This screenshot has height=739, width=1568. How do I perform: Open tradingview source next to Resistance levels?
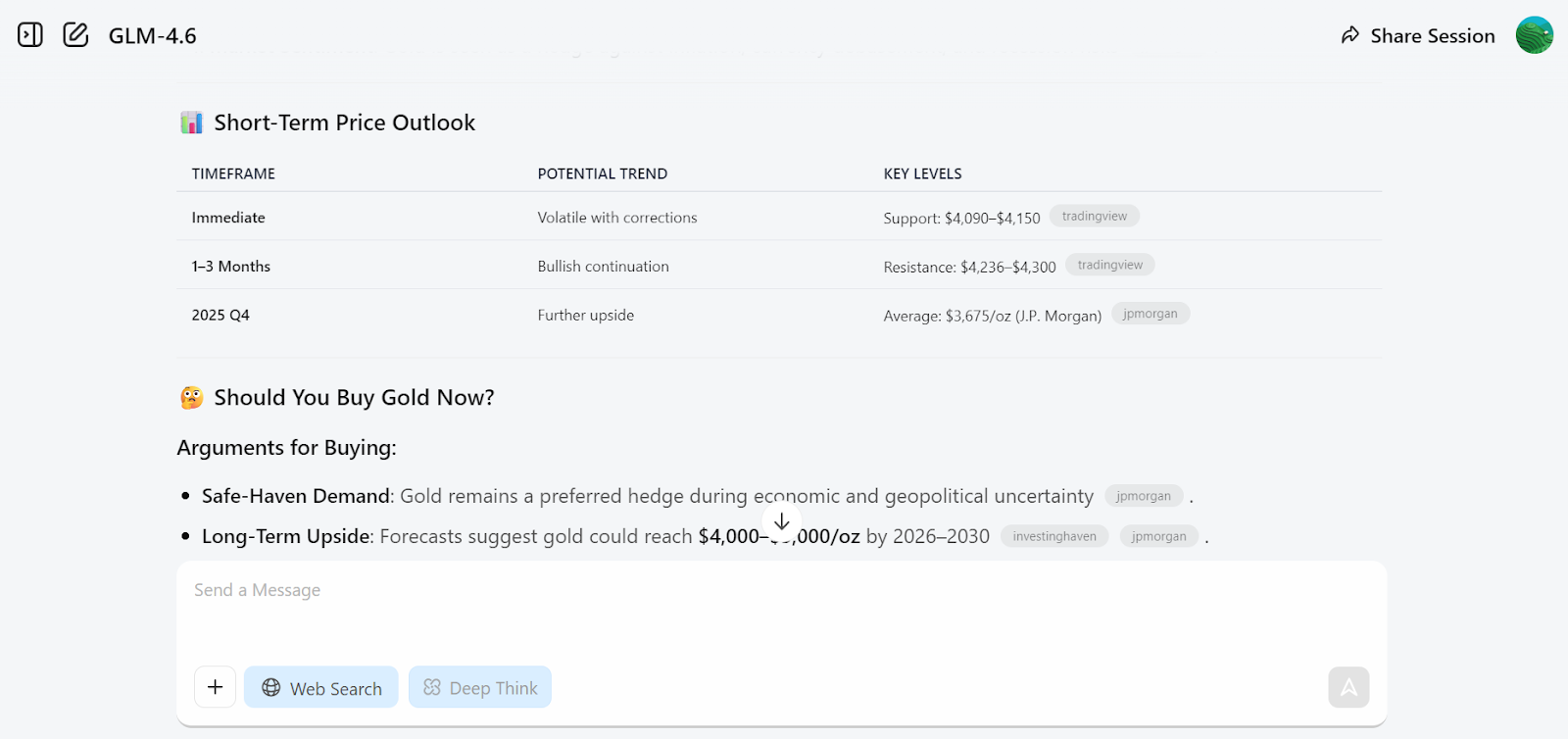pos(1109,266)
